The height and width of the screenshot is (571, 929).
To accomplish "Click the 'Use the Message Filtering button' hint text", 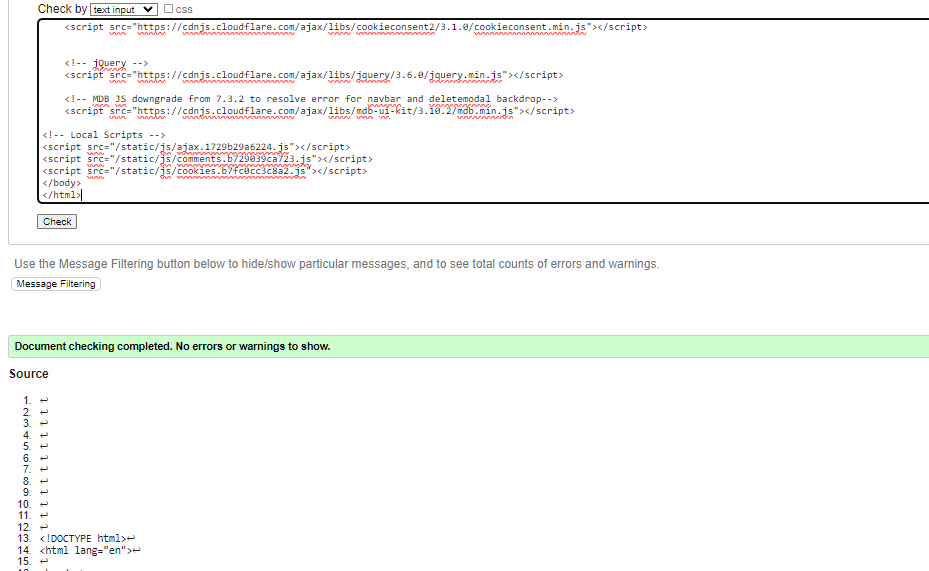I will pyautogui.click(x=337, y=264).
